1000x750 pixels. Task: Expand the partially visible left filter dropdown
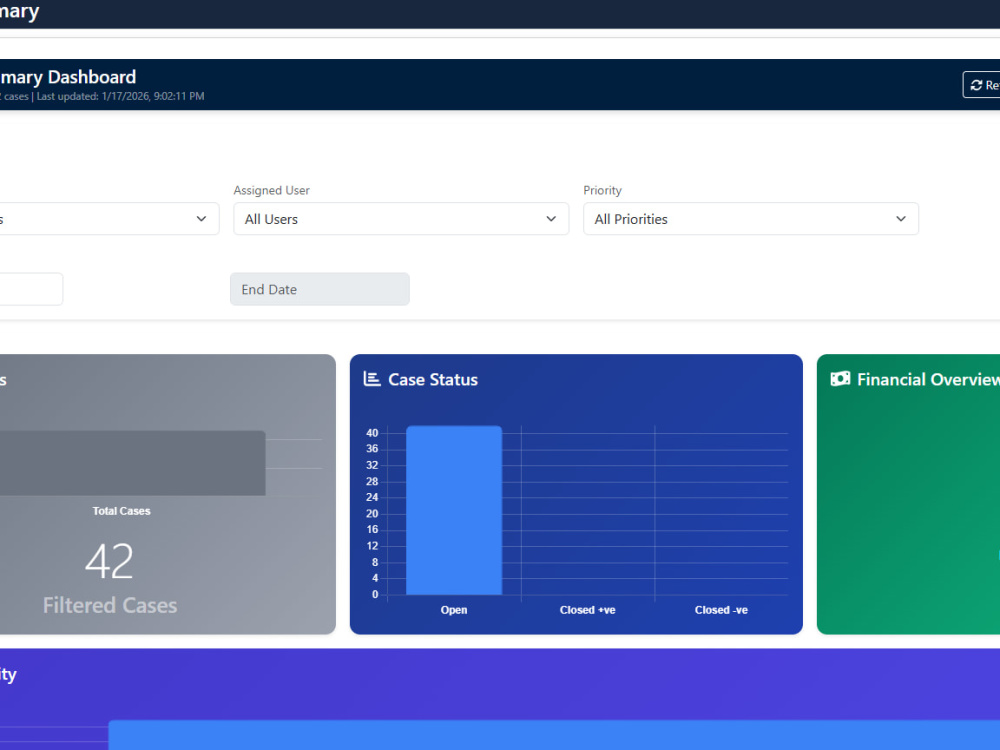coord(109,219)
